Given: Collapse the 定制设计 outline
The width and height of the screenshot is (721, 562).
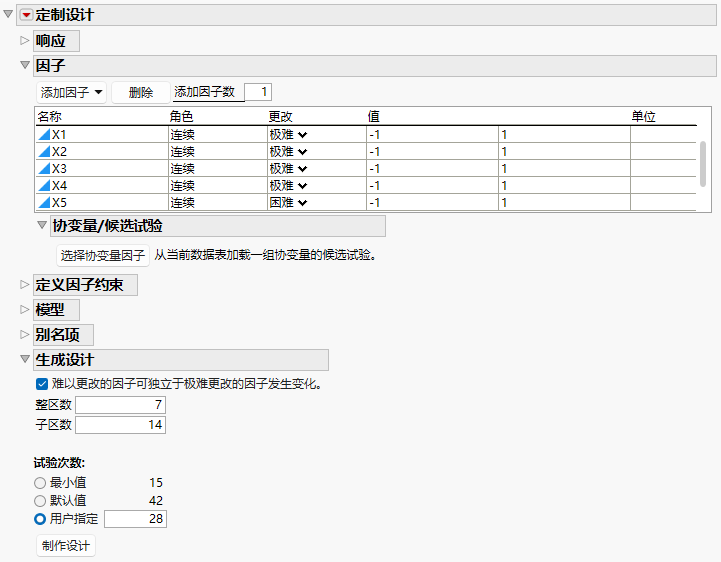Looking at the screenshot, I should [8, 14].
